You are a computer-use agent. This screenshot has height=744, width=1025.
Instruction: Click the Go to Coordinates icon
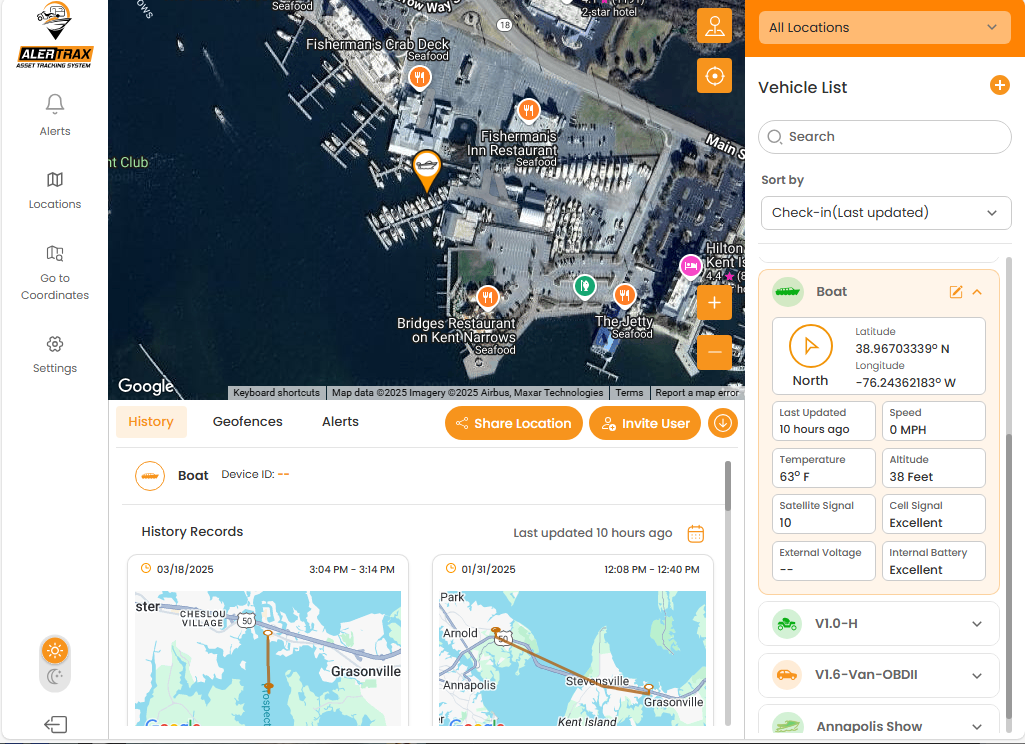55,253
